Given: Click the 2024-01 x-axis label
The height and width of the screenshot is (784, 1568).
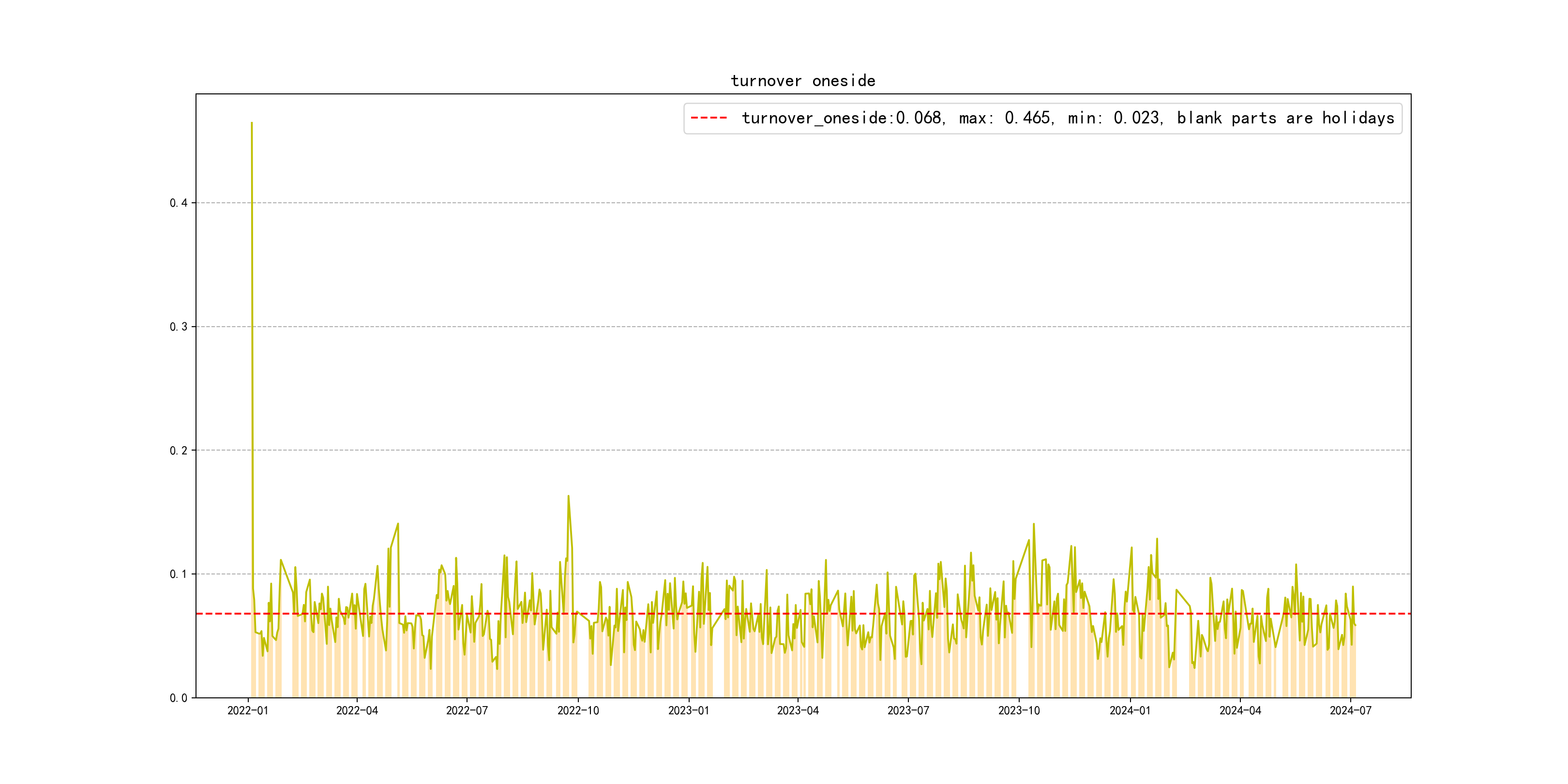Looking at the screenshot, I should coord(1131,710).
